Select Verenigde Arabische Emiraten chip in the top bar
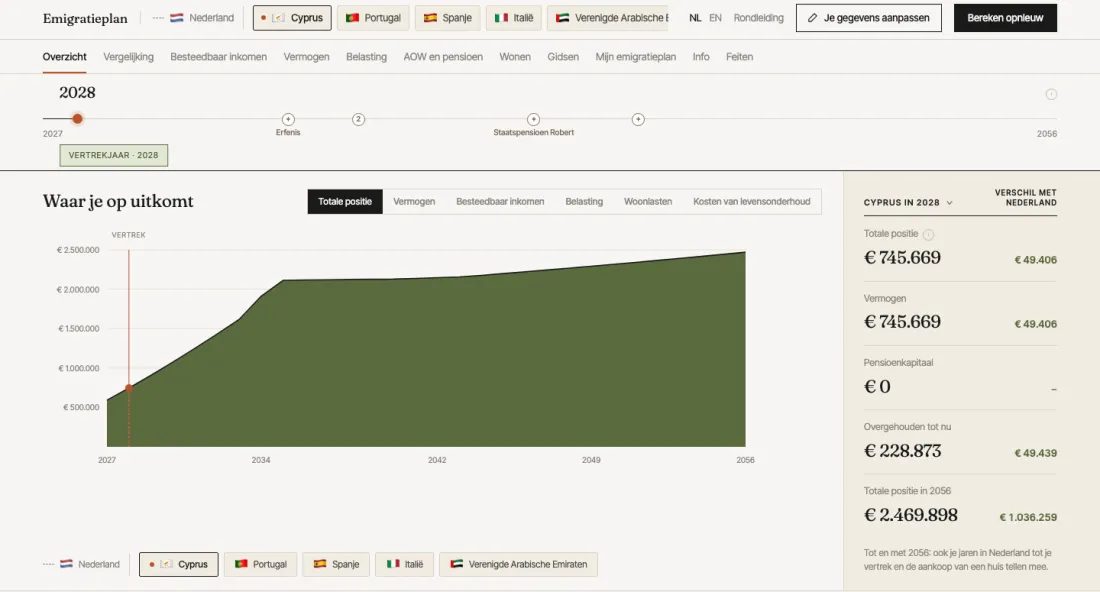Viewport: 1100px width, 592px height. click(608, 18)
